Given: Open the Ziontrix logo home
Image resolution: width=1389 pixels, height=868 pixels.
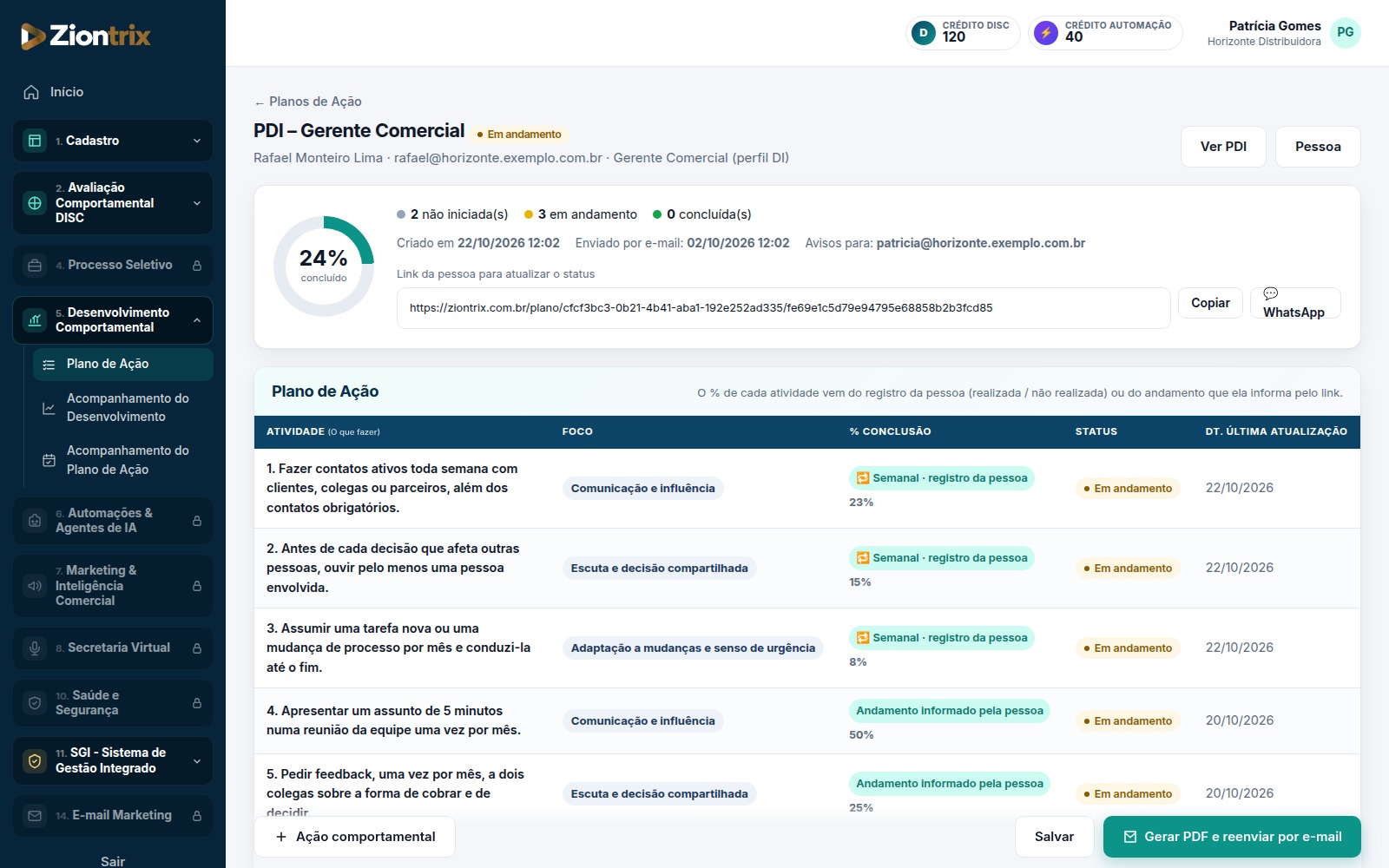Looking at the screenshot, I should tap(85, 36).
